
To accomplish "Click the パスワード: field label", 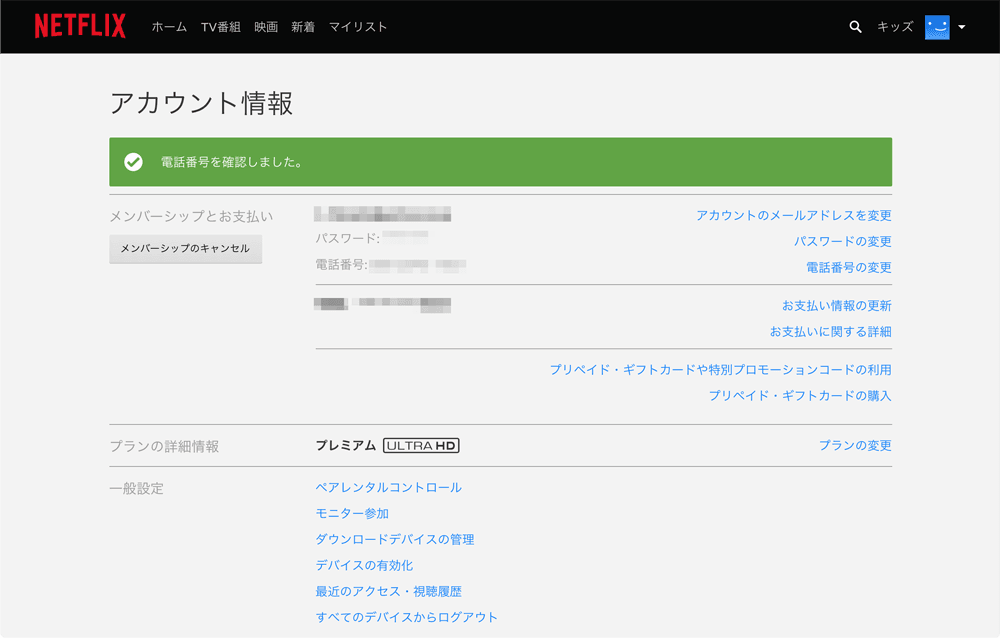I will point(348,239).
